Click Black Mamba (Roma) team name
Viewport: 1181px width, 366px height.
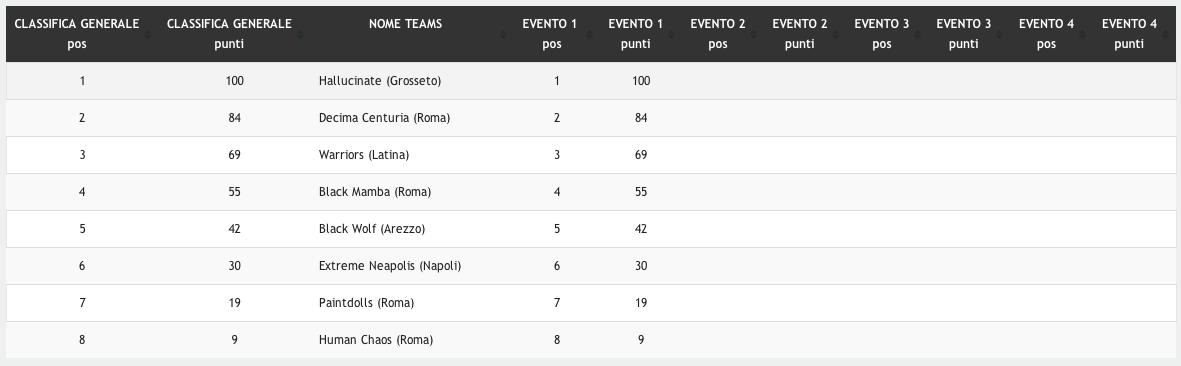374,192
